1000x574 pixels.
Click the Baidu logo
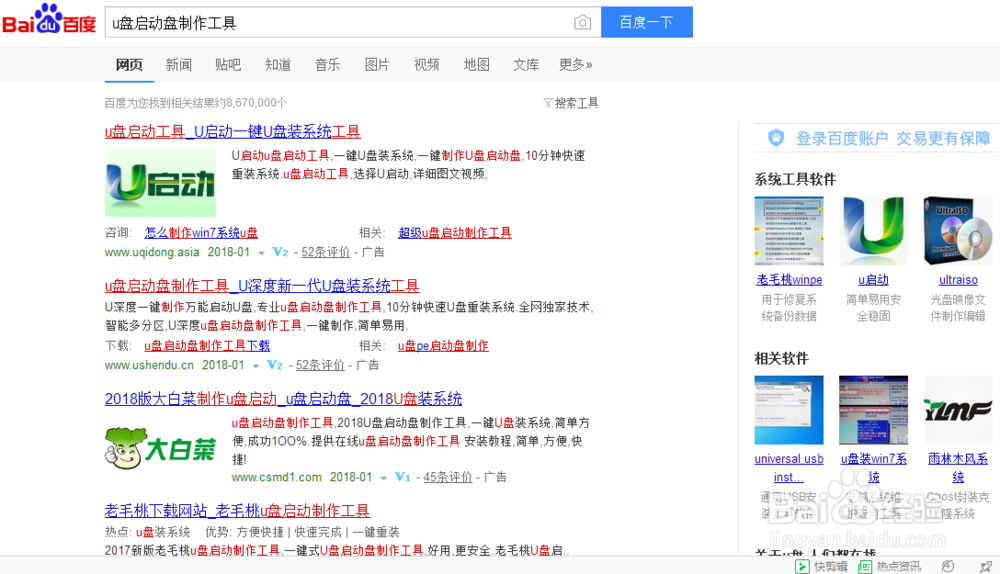click(x=49, y=19)
